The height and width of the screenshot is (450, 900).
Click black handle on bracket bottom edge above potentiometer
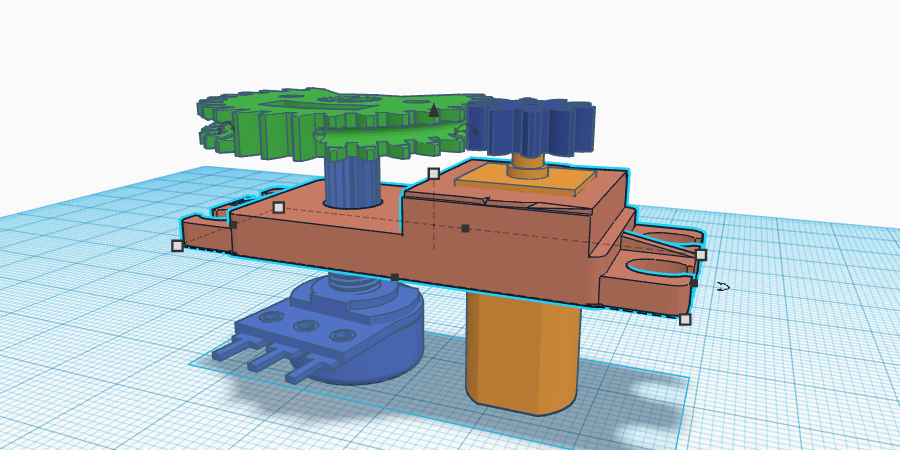(395, 277)
